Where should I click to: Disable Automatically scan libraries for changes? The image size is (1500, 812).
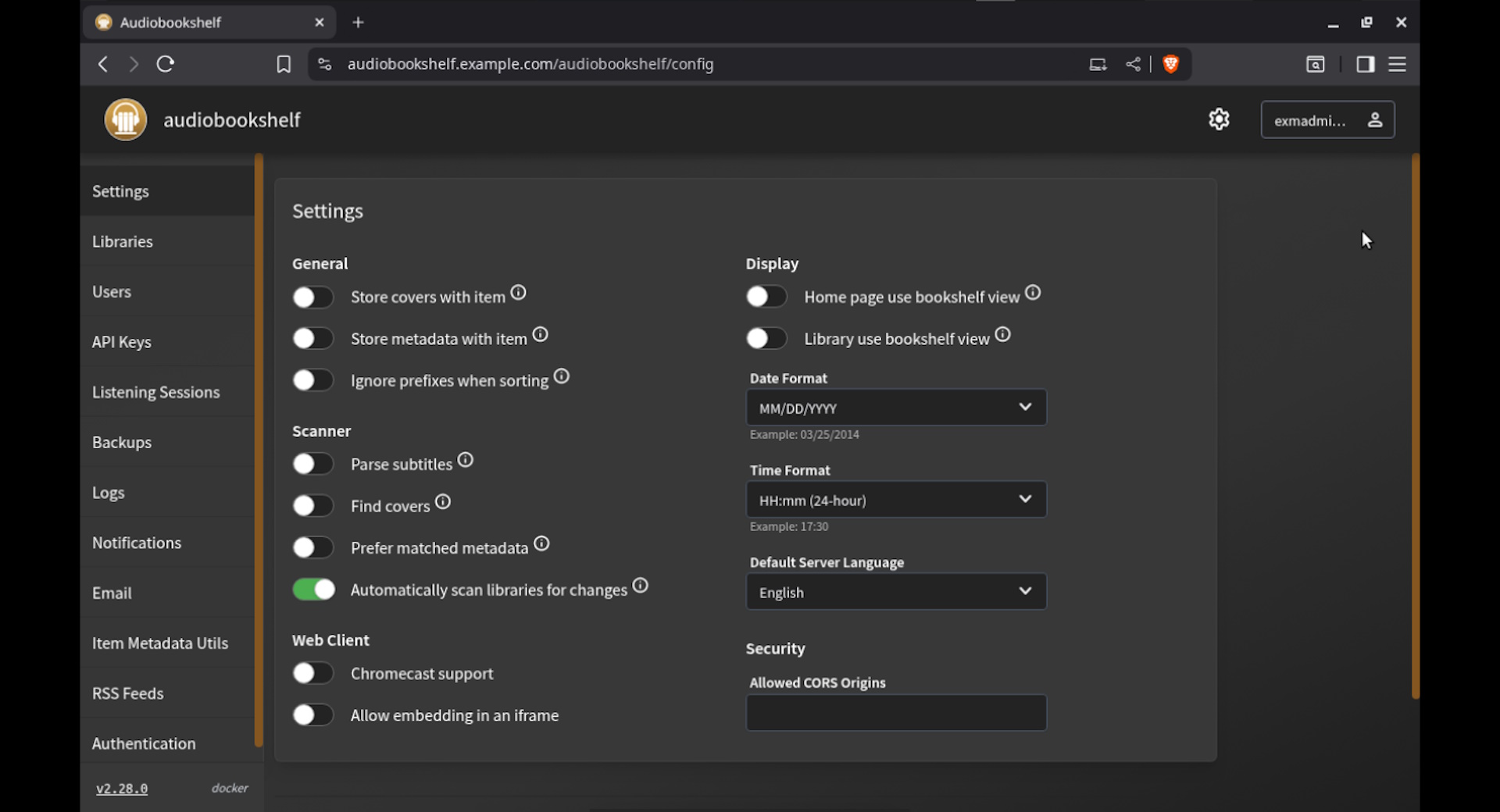314,589
